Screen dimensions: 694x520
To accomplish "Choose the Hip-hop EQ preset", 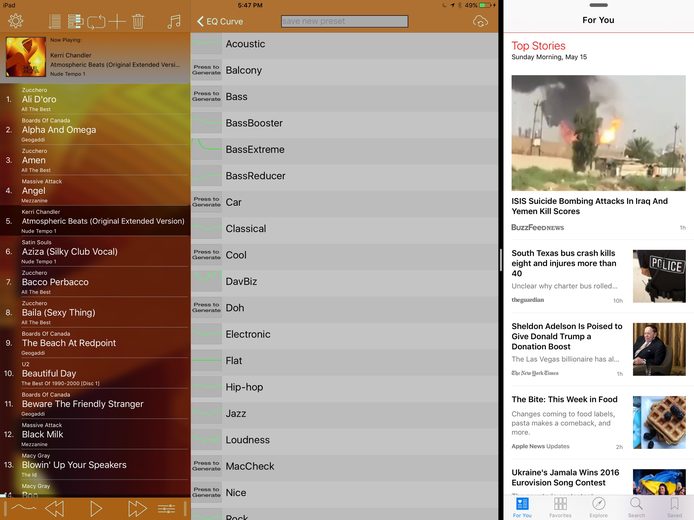I will 344,387.
